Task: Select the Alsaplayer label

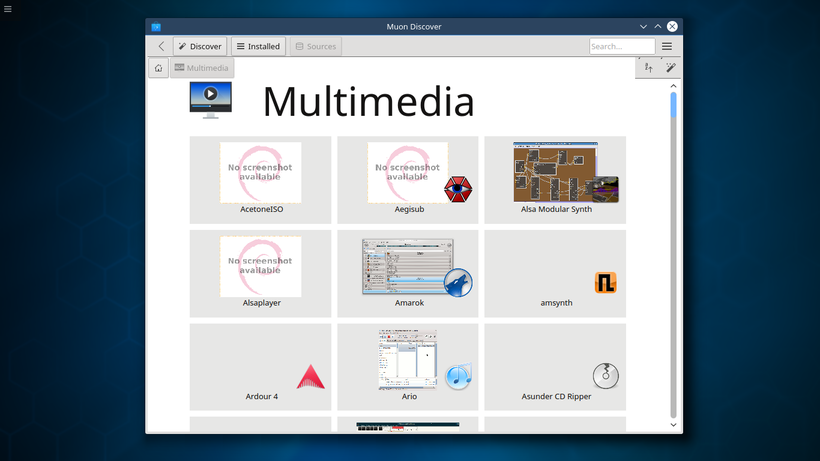Action: pyautogui.click(x=261, y=303)
